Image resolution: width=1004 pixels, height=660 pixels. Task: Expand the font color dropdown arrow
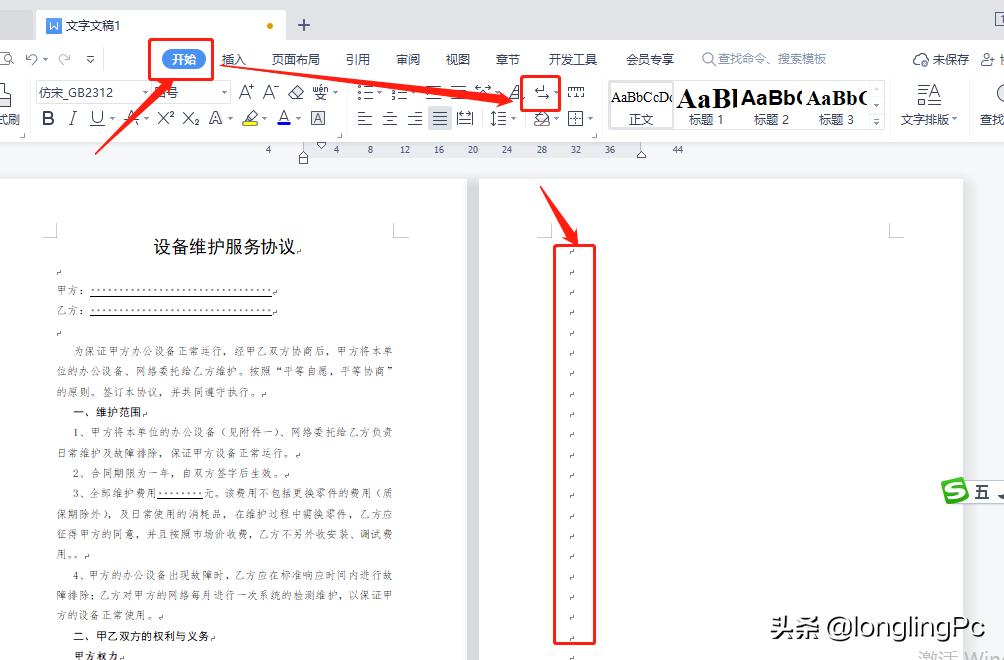296,118
